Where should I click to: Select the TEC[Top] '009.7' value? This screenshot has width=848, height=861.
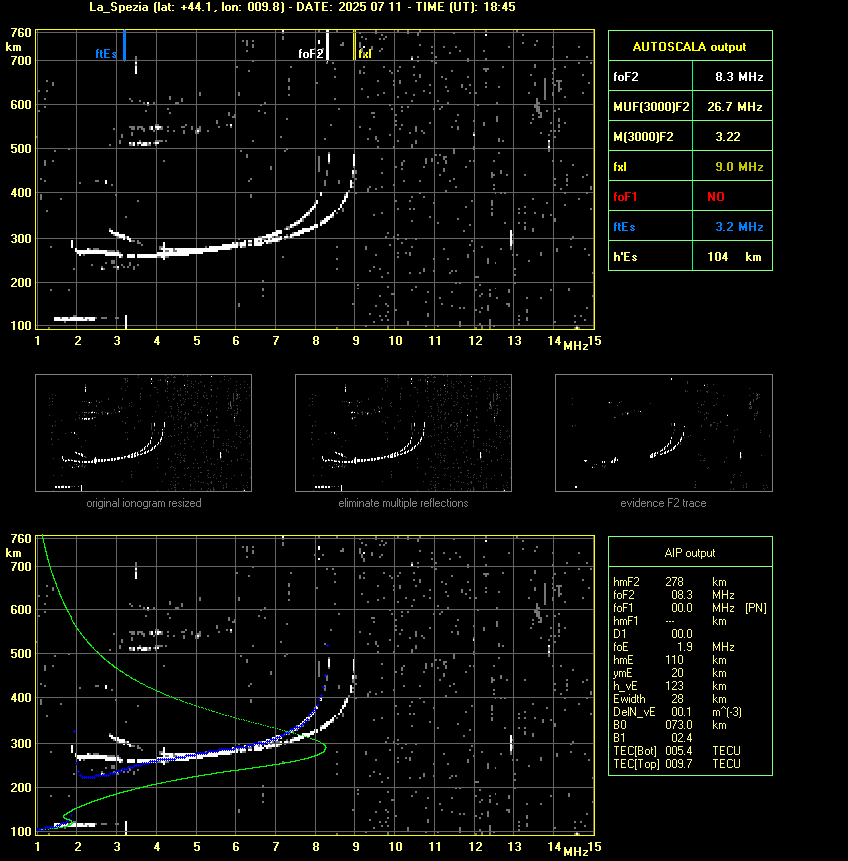pos(679,764)
